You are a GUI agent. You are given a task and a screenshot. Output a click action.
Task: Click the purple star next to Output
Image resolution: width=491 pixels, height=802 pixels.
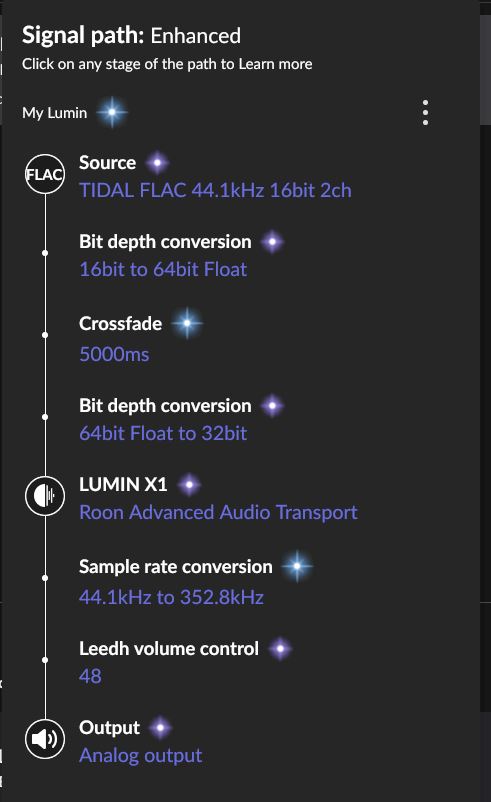click(x=161, y=727)
